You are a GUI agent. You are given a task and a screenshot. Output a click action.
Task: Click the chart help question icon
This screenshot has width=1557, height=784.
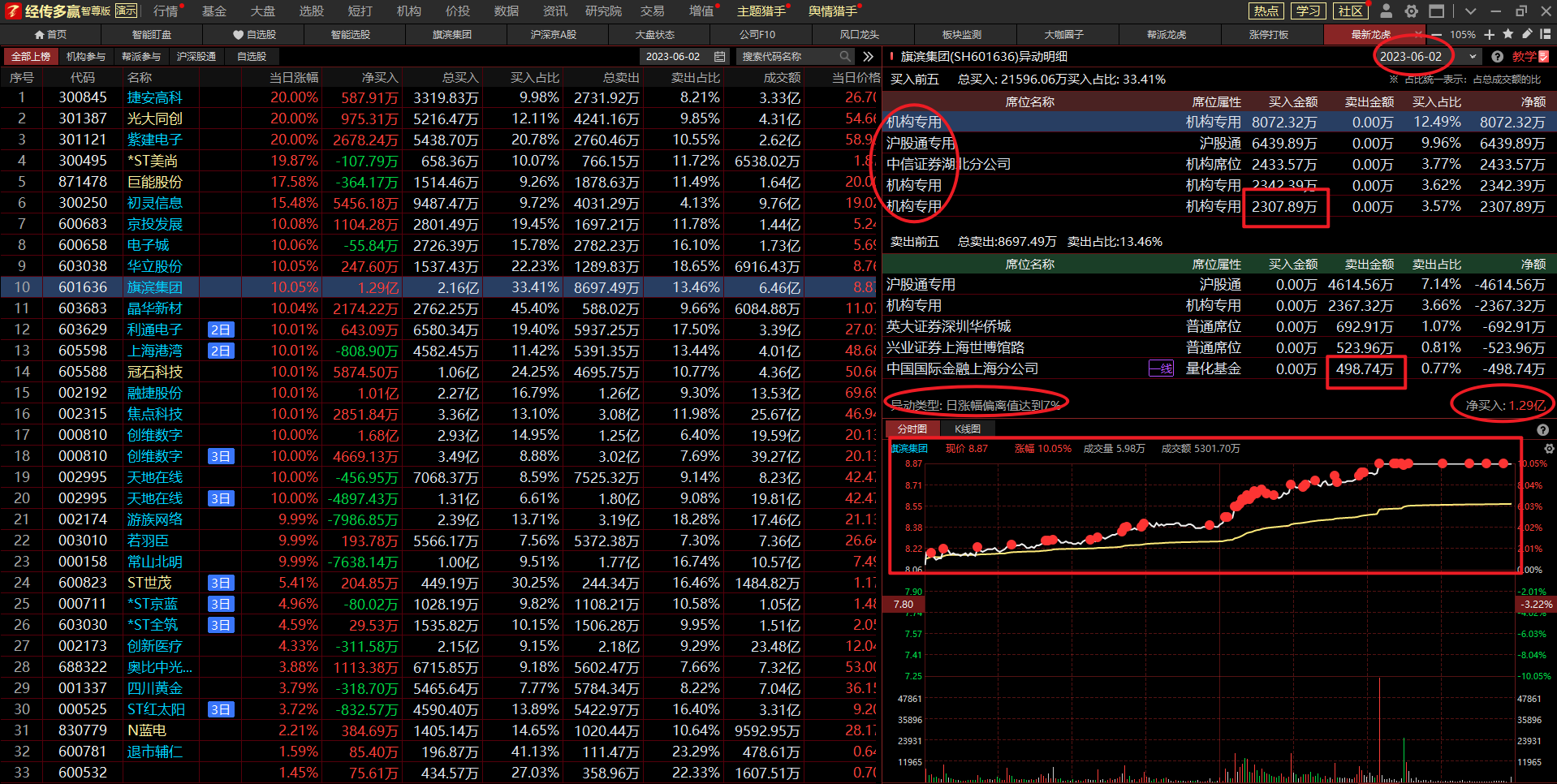(x=1542, y=430)
